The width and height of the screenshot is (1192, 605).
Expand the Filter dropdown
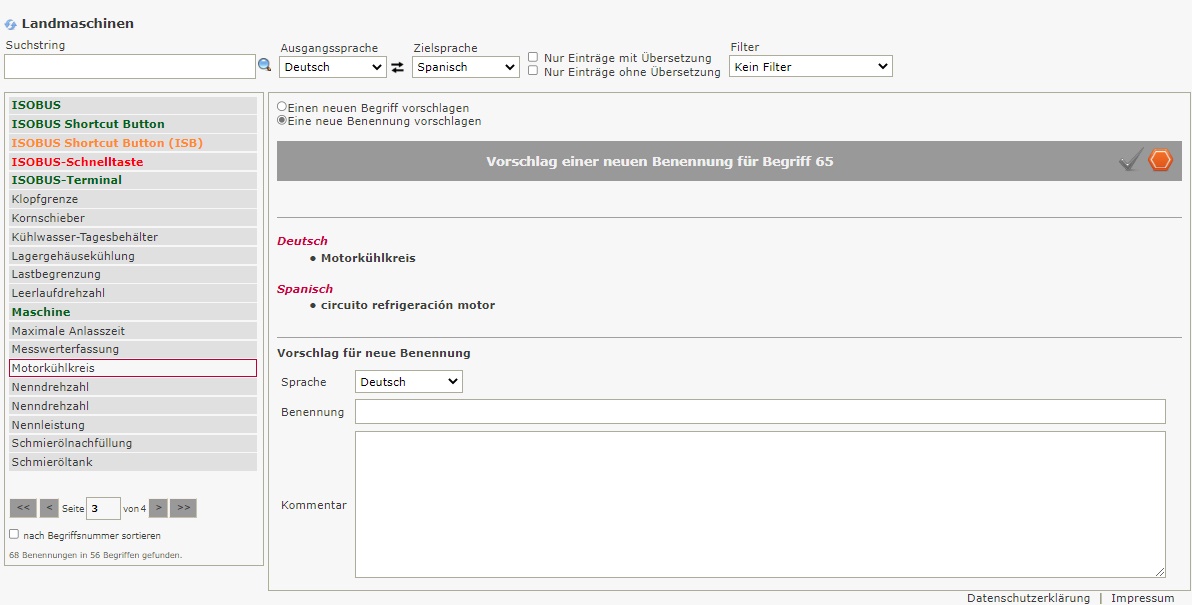tap(810, 67)
